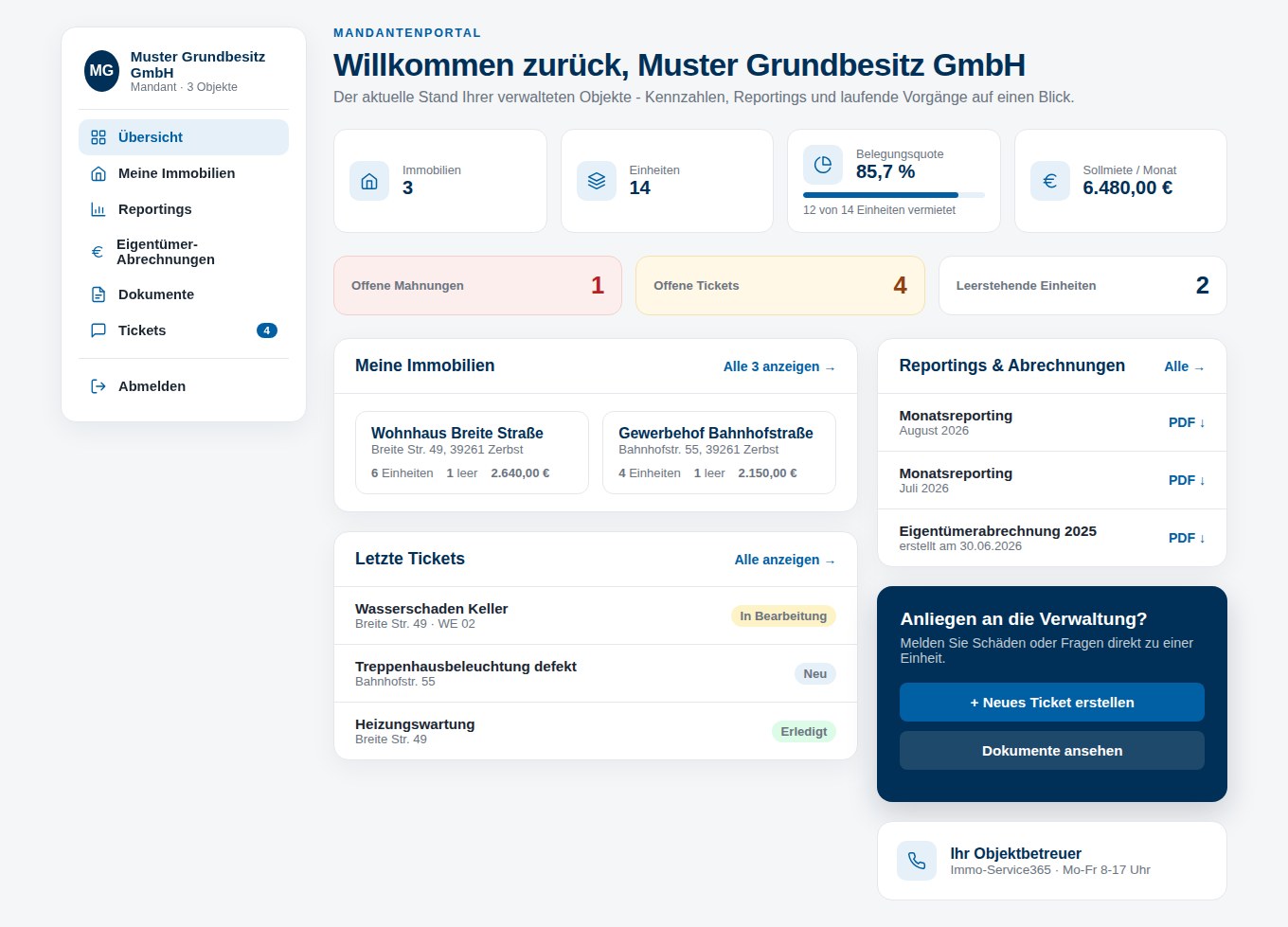
Task: Click the speech bubble icon beside Tickets
Action: 98,330
